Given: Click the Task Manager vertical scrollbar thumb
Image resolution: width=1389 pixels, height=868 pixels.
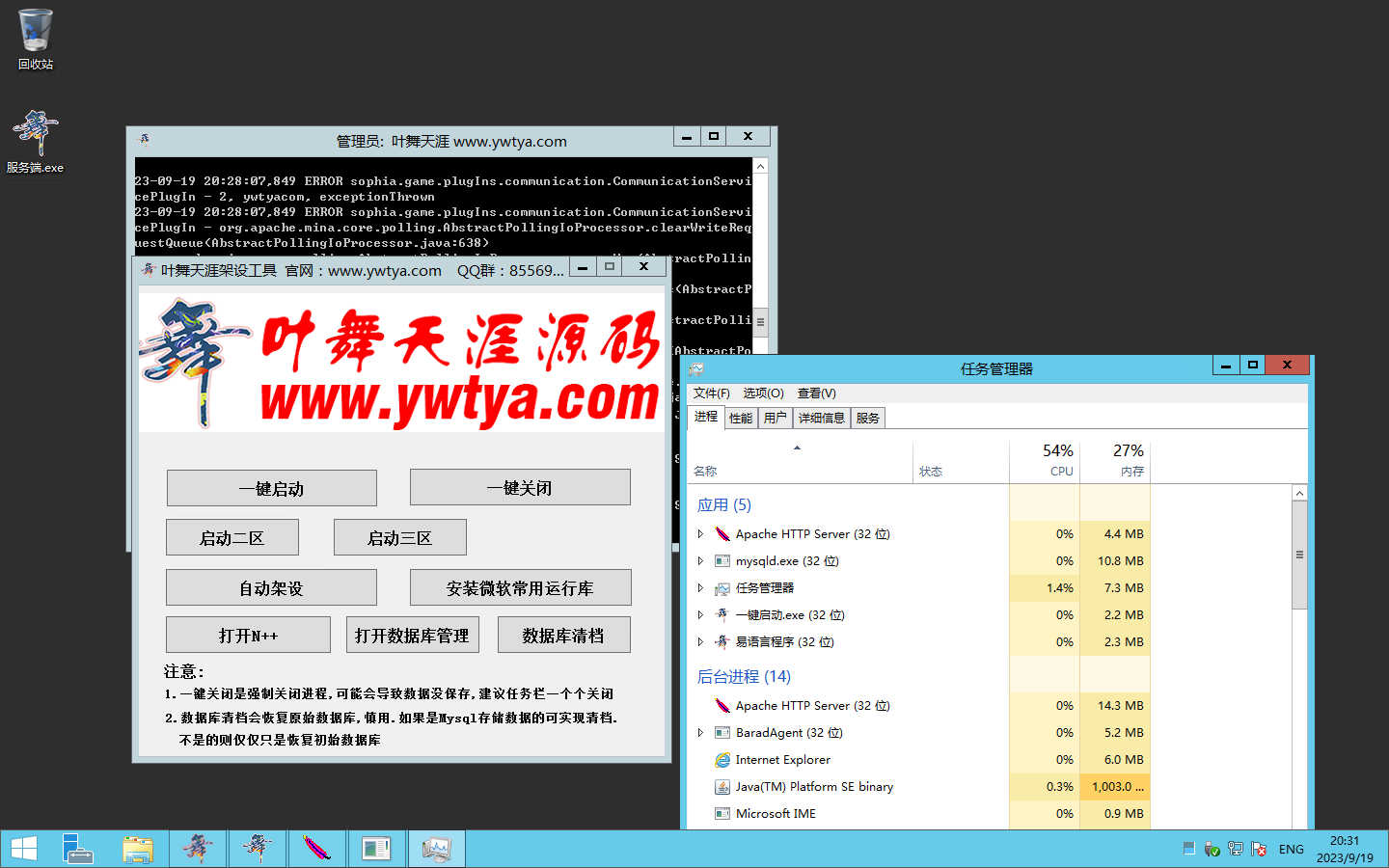Looking at the screenshot, I should tap(1299, 555).
